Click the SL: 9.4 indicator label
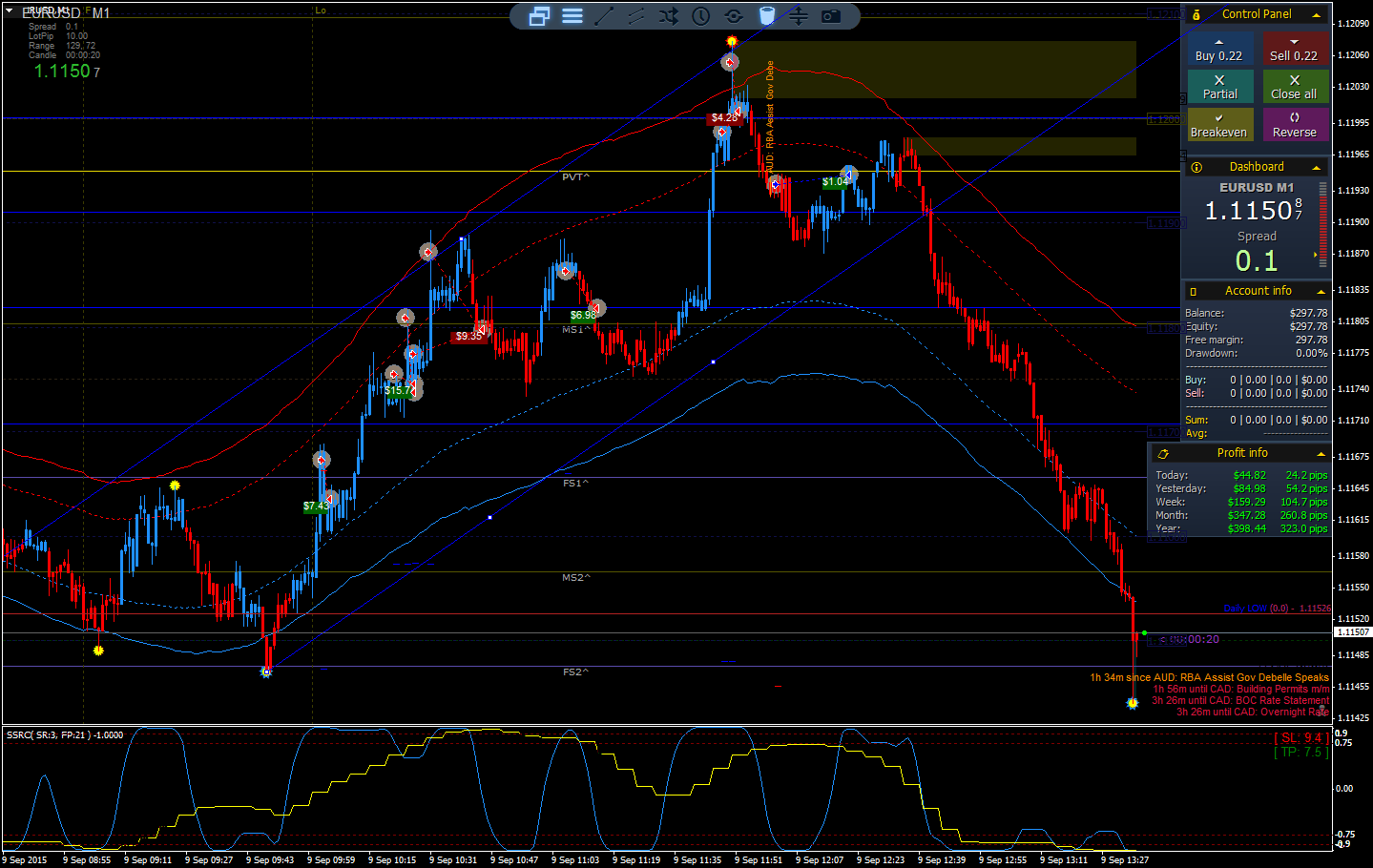The width and height of the screenshot is (1373, 868). point(1300,738)
